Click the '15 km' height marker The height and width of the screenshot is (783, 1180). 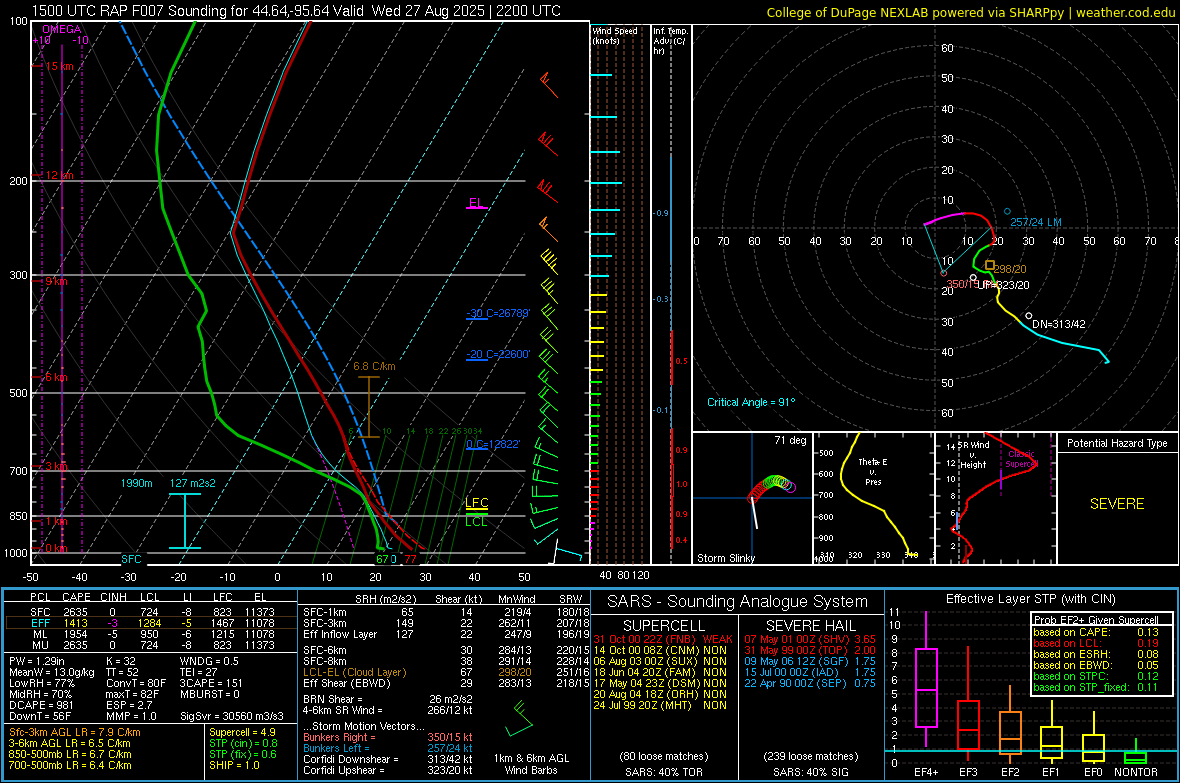(59, 66)
